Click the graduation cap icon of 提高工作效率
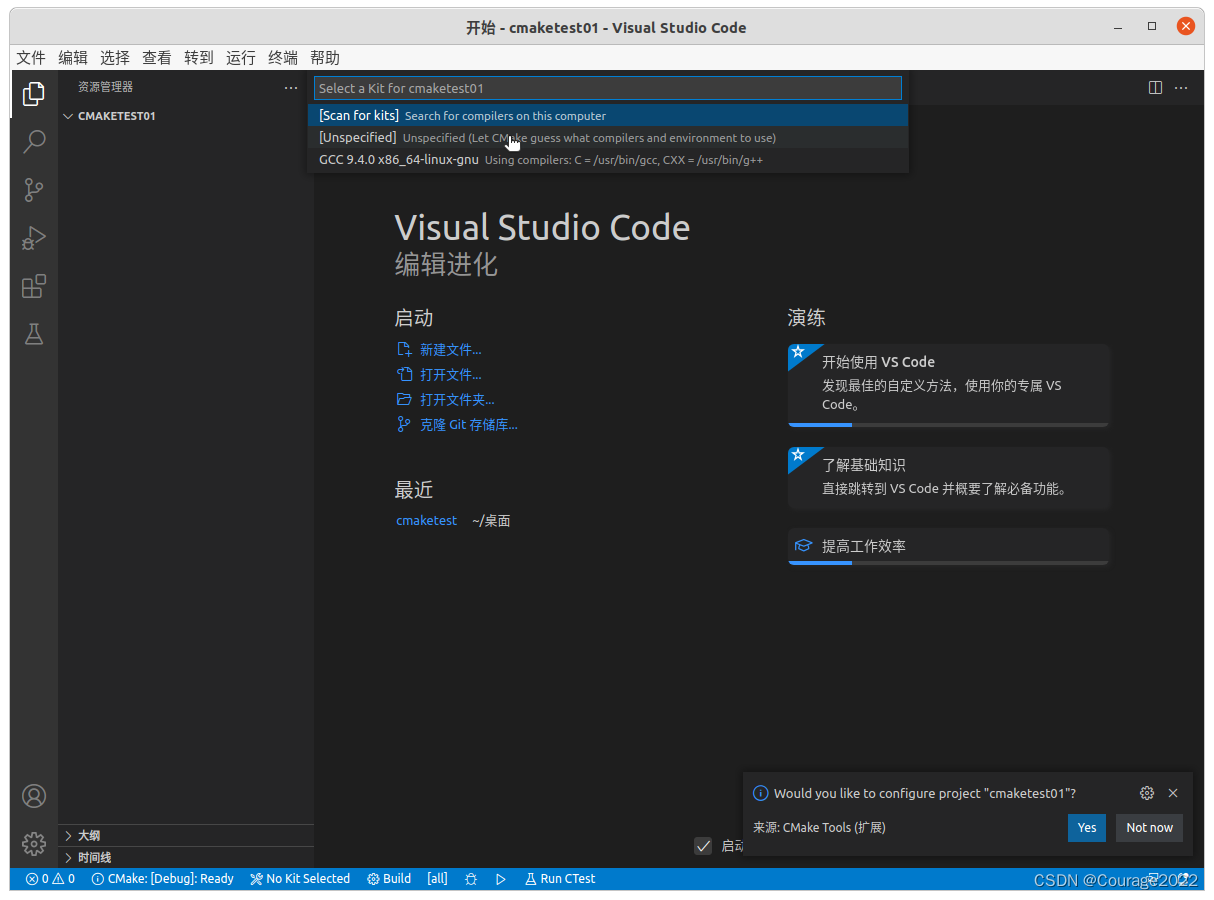 (803, 546)
